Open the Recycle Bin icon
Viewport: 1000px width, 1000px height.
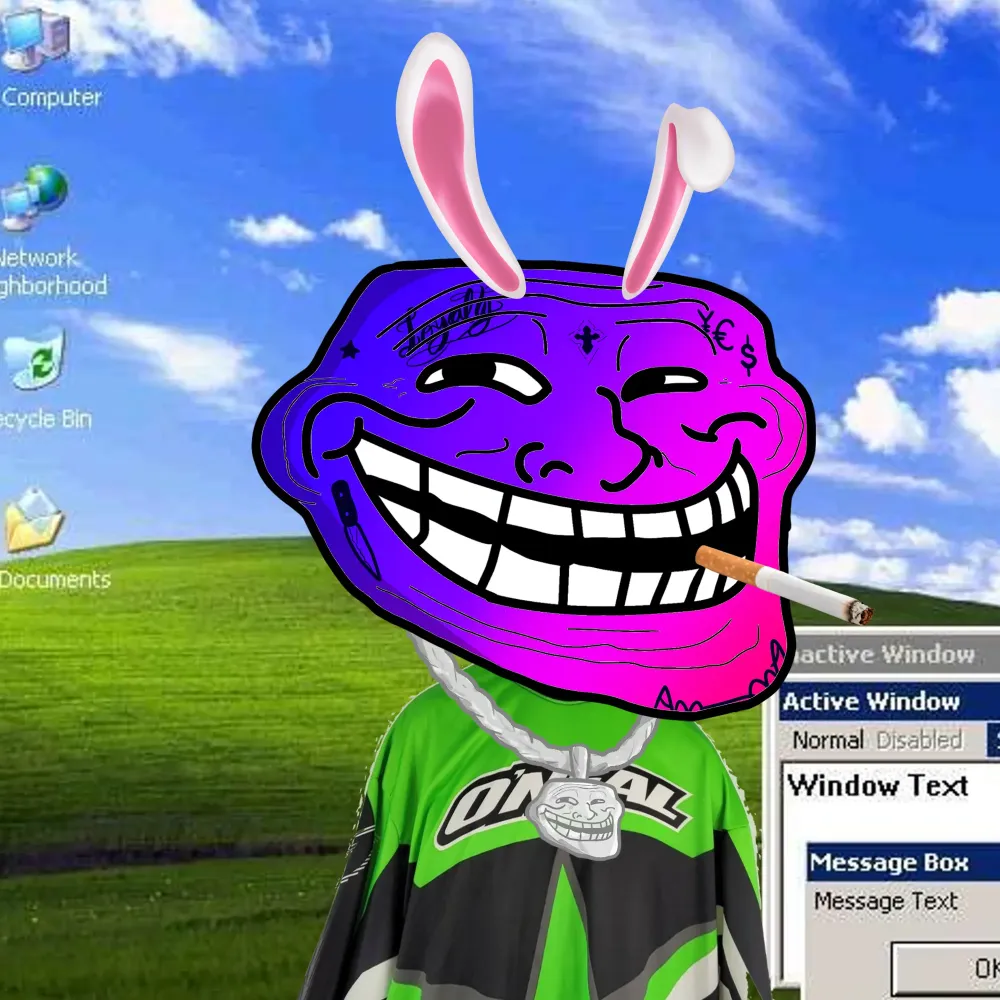coord(34,358)
